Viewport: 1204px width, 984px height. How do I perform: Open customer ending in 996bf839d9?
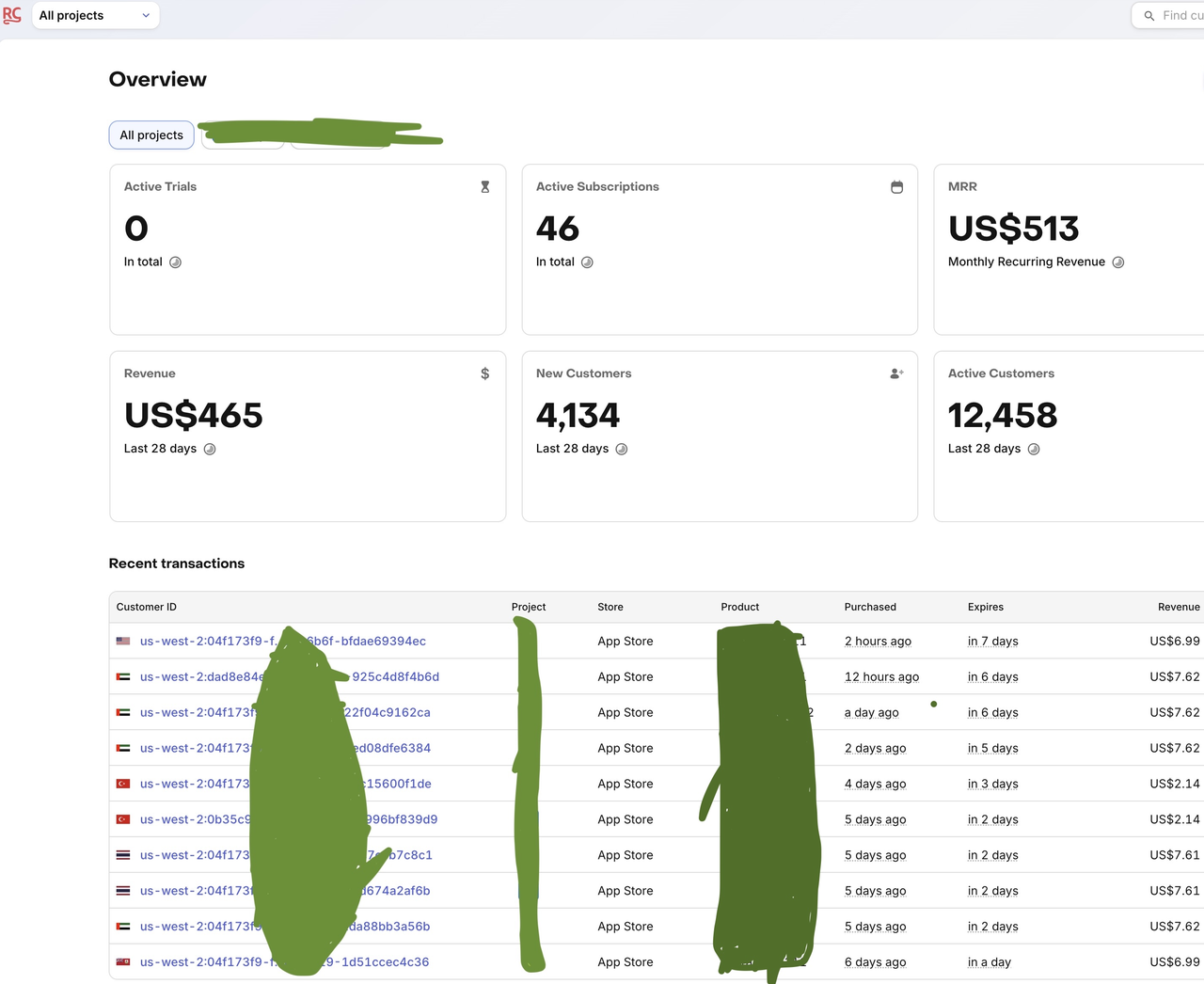tap(289, 820)
